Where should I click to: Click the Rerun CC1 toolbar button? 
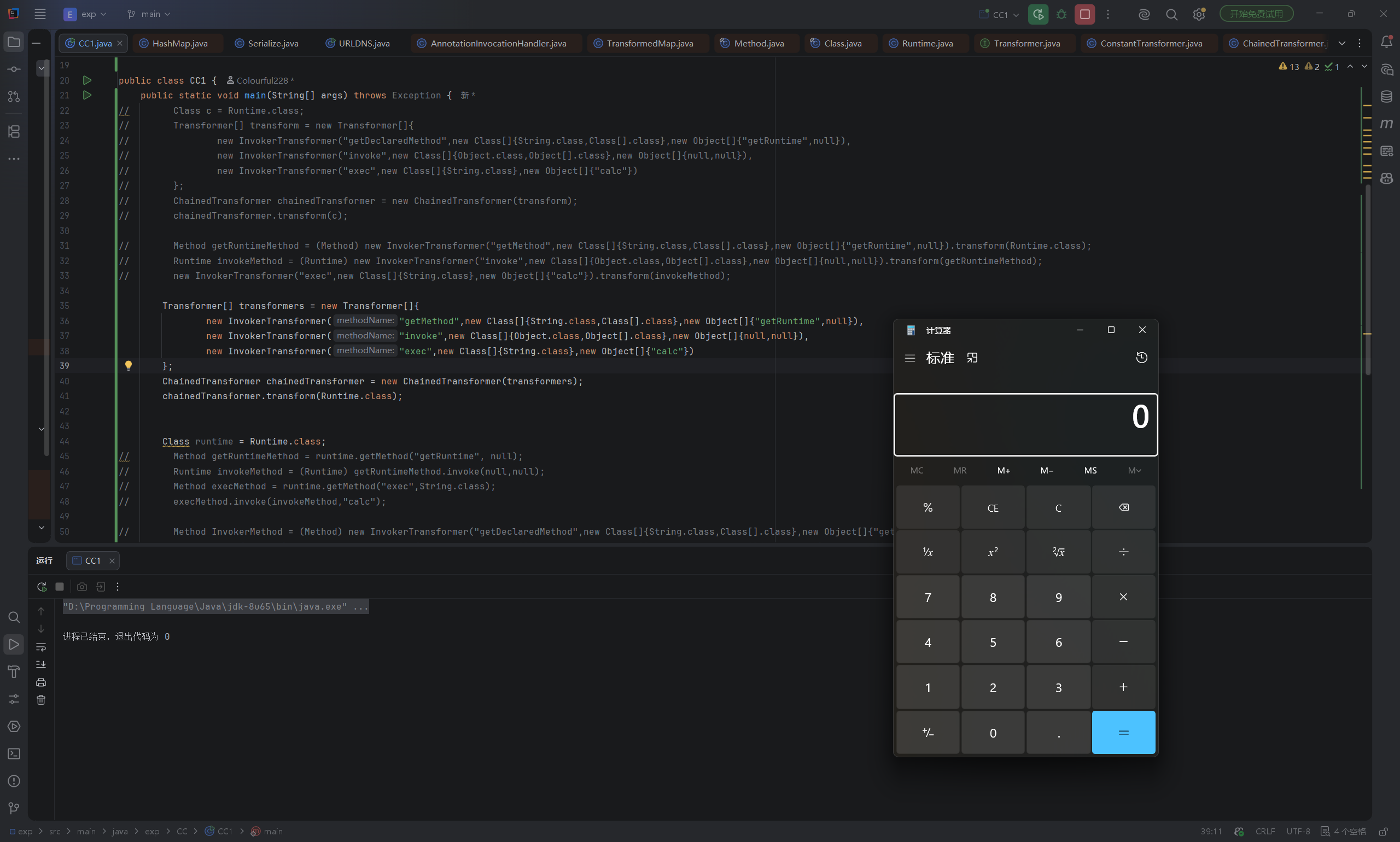click(1038, 14)
